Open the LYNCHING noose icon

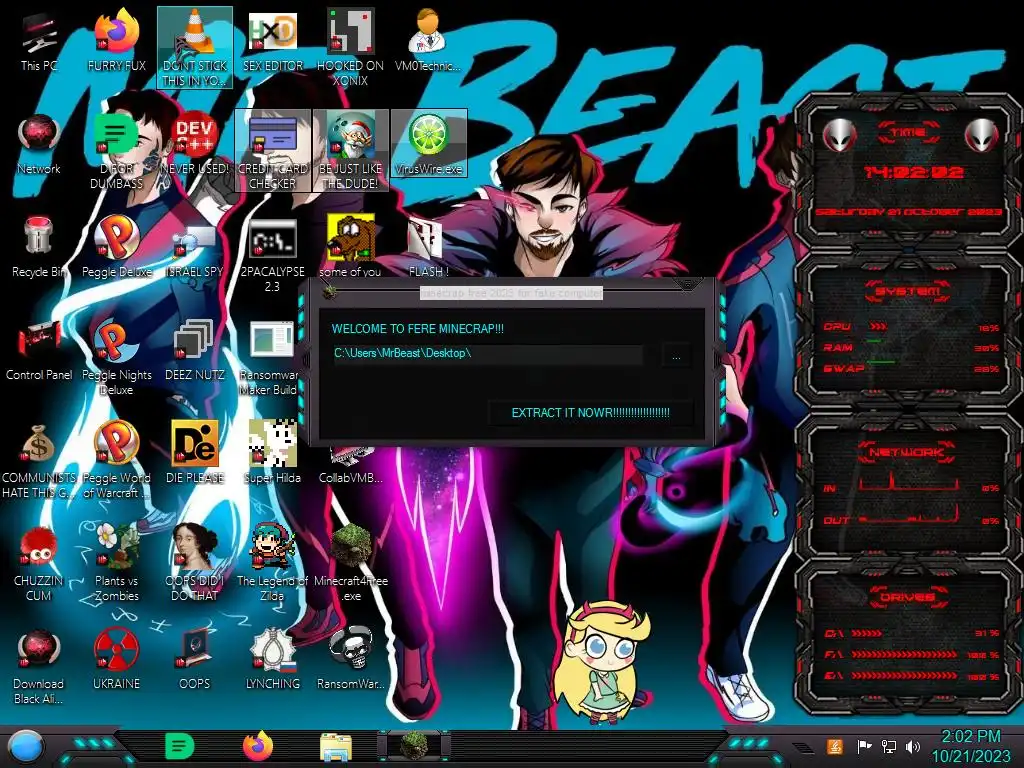tap(272, 660)
